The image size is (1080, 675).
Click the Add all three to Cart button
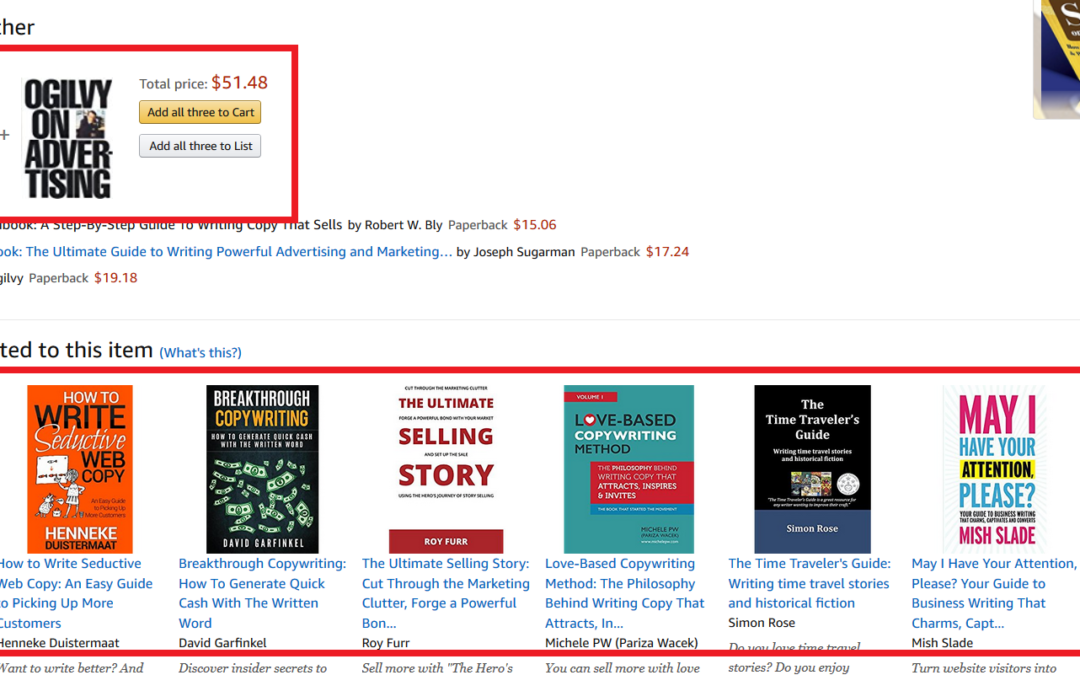[200, 112]
